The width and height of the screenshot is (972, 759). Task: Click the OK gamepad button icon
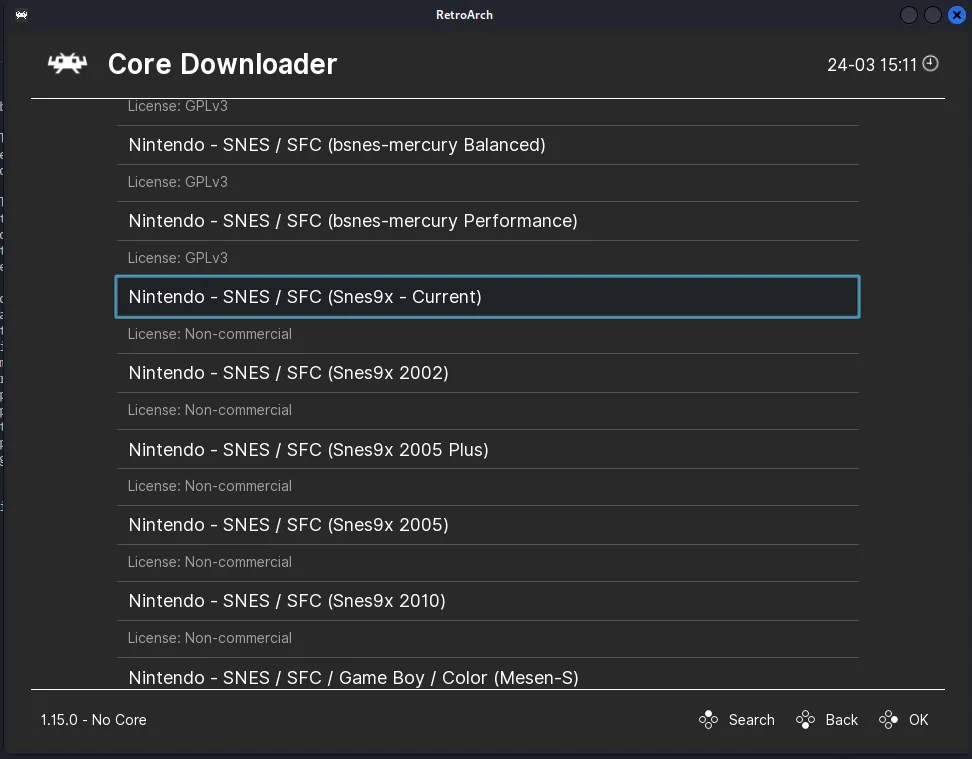(x=888, y=720)
